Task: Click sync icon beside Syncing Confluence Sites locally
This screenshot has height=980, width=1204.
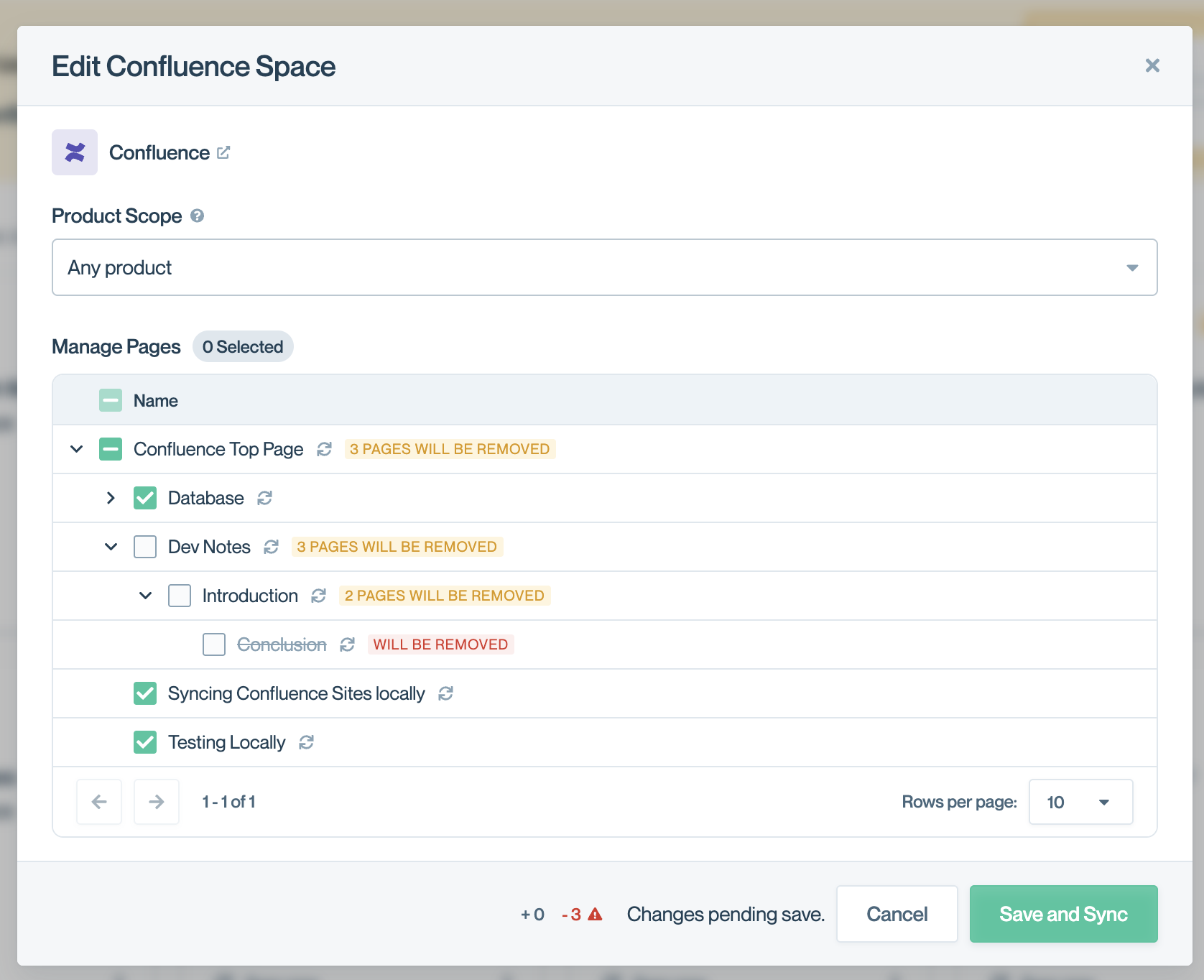Action: coord(446,693)
